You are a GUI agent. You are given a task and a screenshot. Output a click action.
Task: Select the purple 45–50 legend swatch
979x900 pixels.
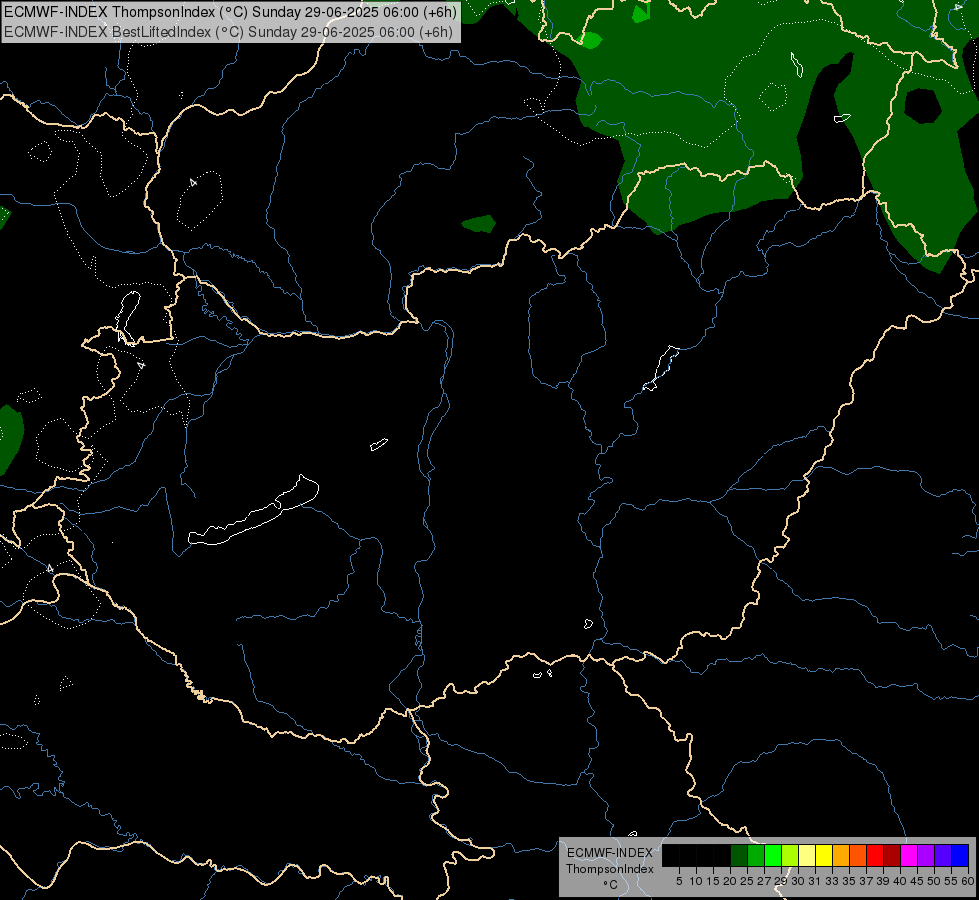[x=926, y=855]
